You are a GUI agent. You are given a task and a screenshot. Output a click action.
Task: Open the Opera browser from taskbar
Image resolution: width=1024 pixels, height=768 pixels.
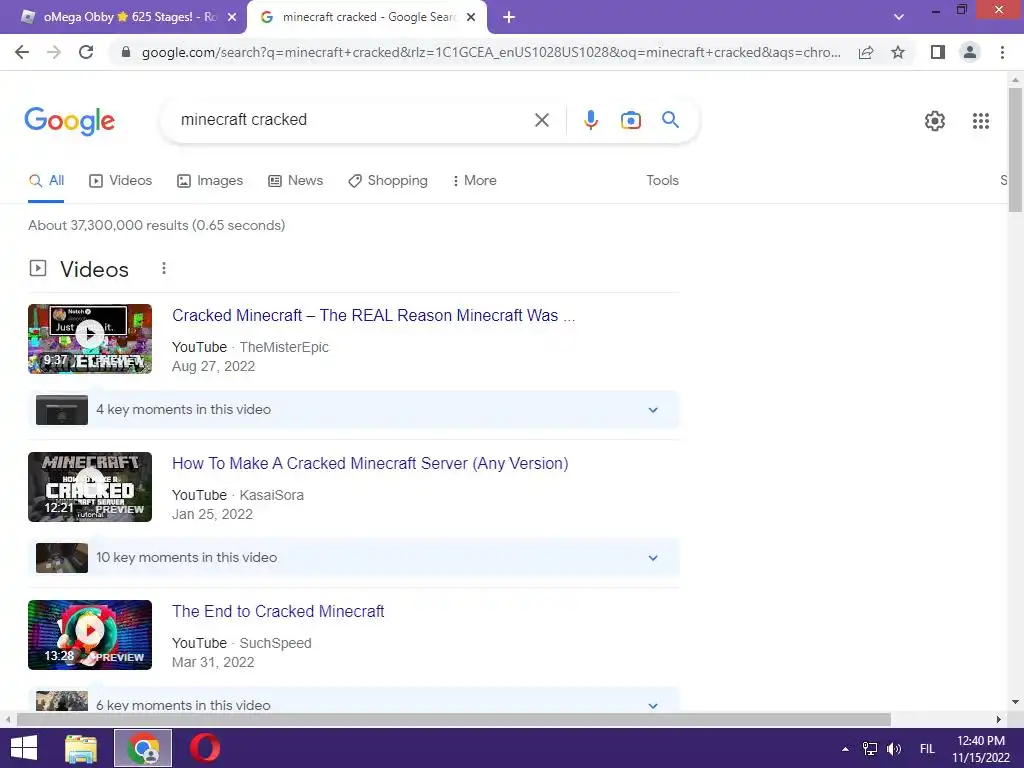click(204, 748)
